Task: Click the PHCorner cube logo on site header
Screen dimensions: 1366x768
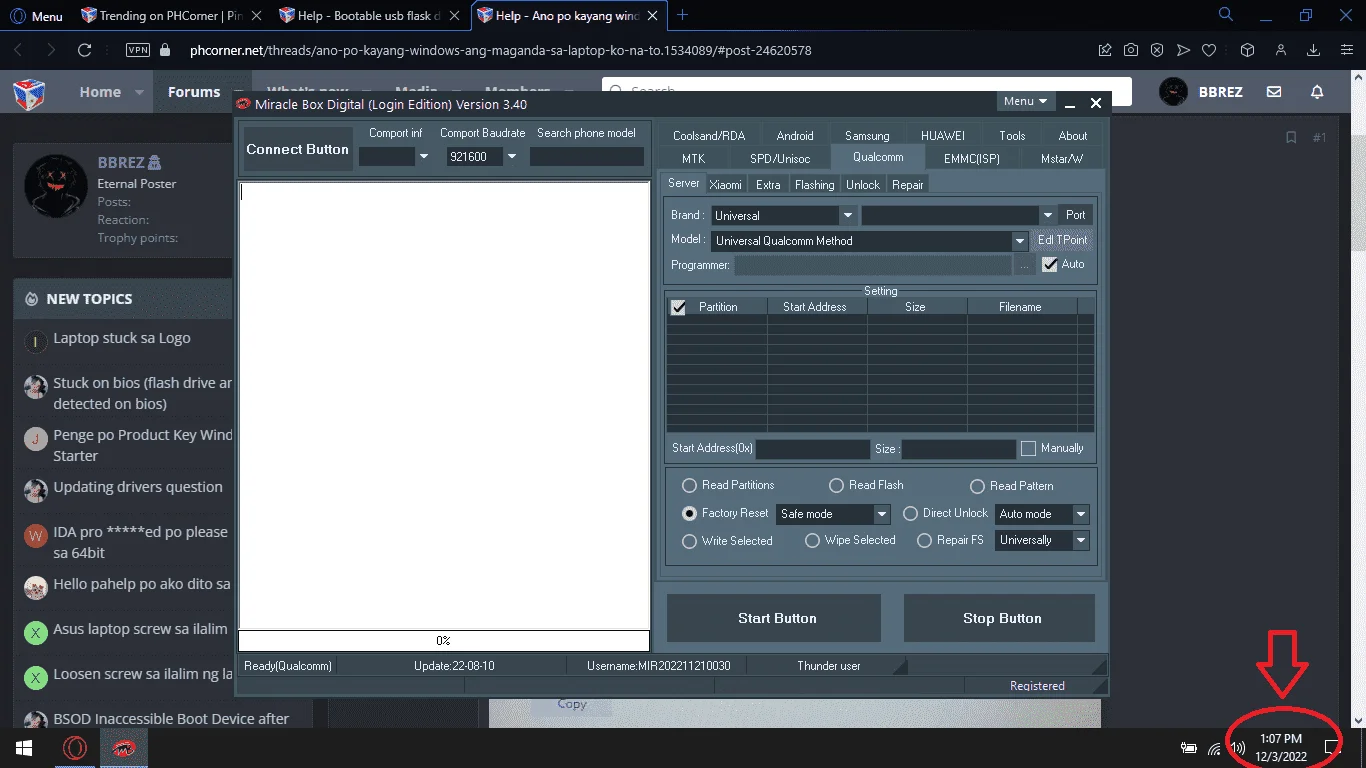Action: point(28,93)
